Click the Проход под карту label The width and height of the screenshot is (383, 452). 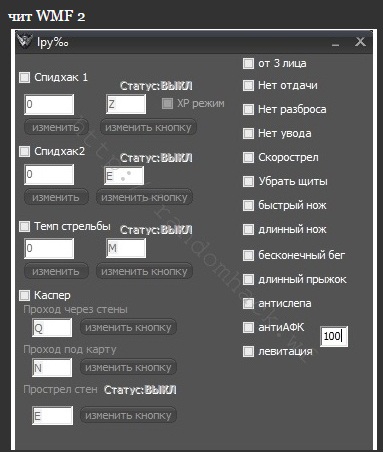[70, 350]
